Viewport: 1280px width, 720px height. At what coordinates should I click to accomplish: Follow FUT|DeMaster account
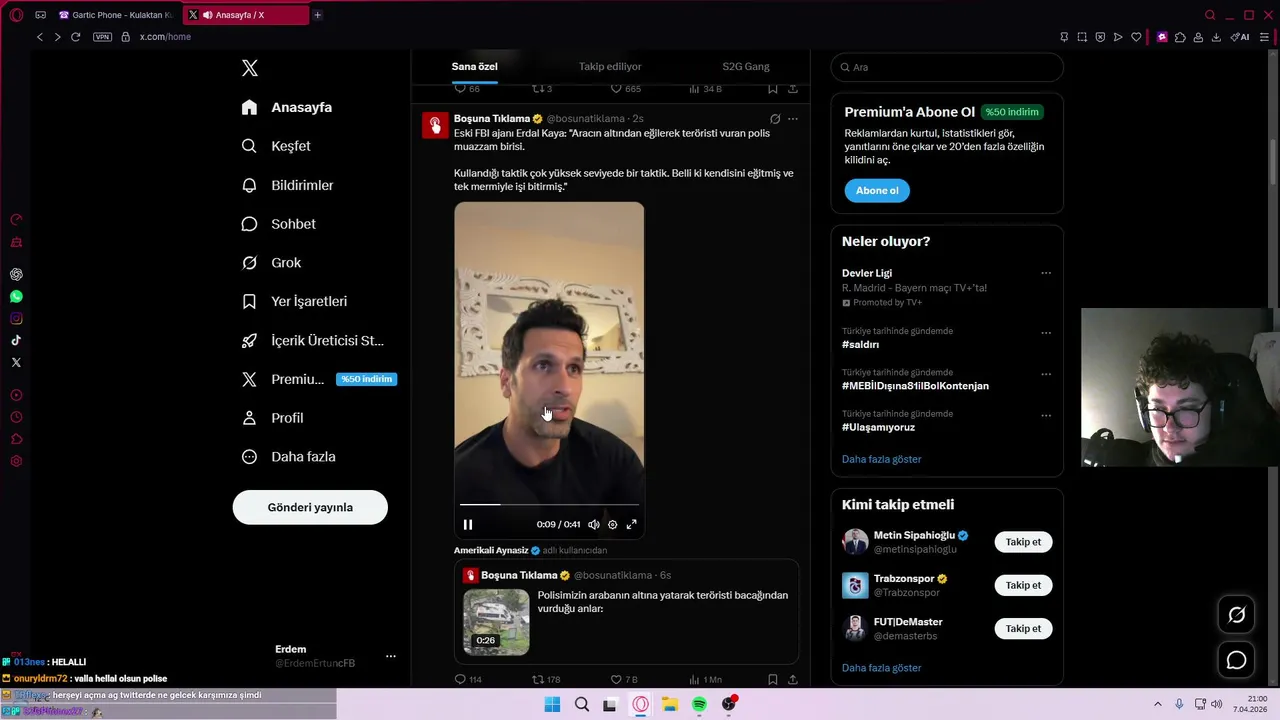tap(1023, 629)
